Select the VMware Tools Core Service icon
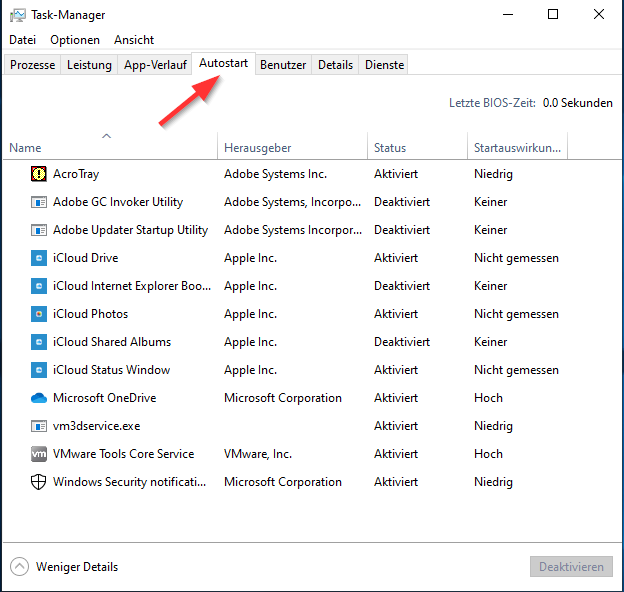This screenshot has height=592, width=624. tap(39, 454)
